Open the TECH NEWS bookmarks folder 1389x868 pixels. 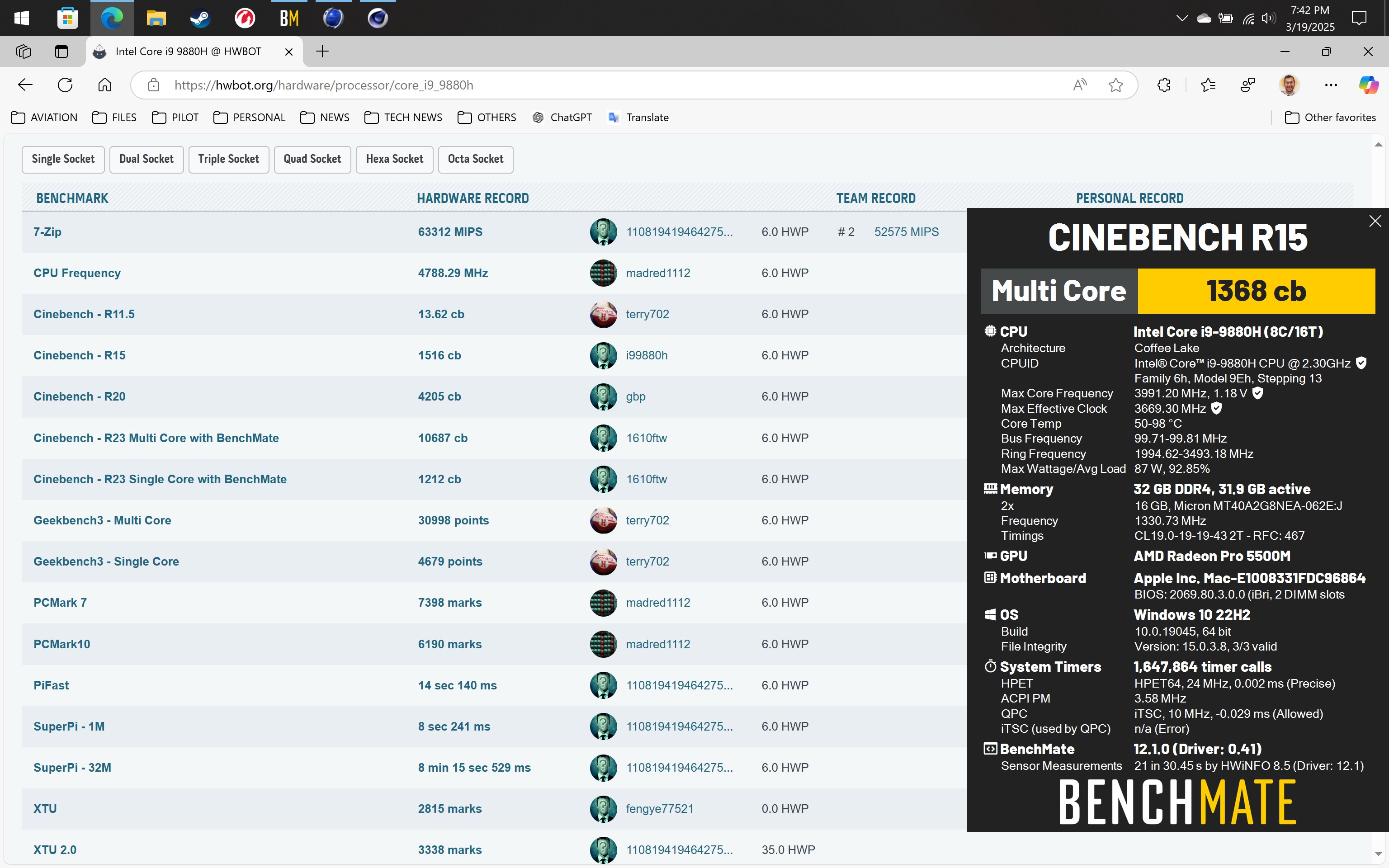(403, 117)
